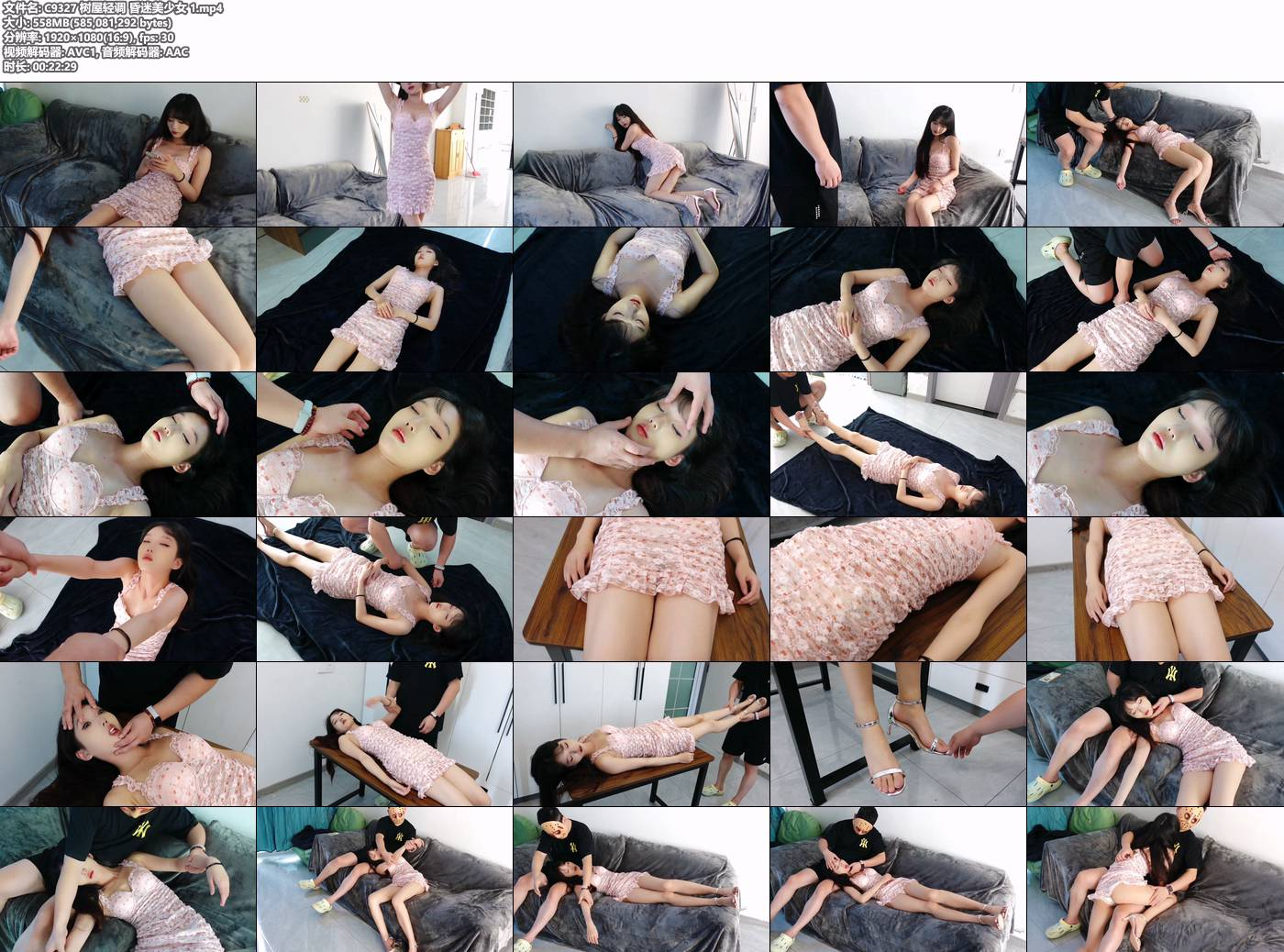
Task: Click the AVC1 video codec info line
Action: pos(95,52)
